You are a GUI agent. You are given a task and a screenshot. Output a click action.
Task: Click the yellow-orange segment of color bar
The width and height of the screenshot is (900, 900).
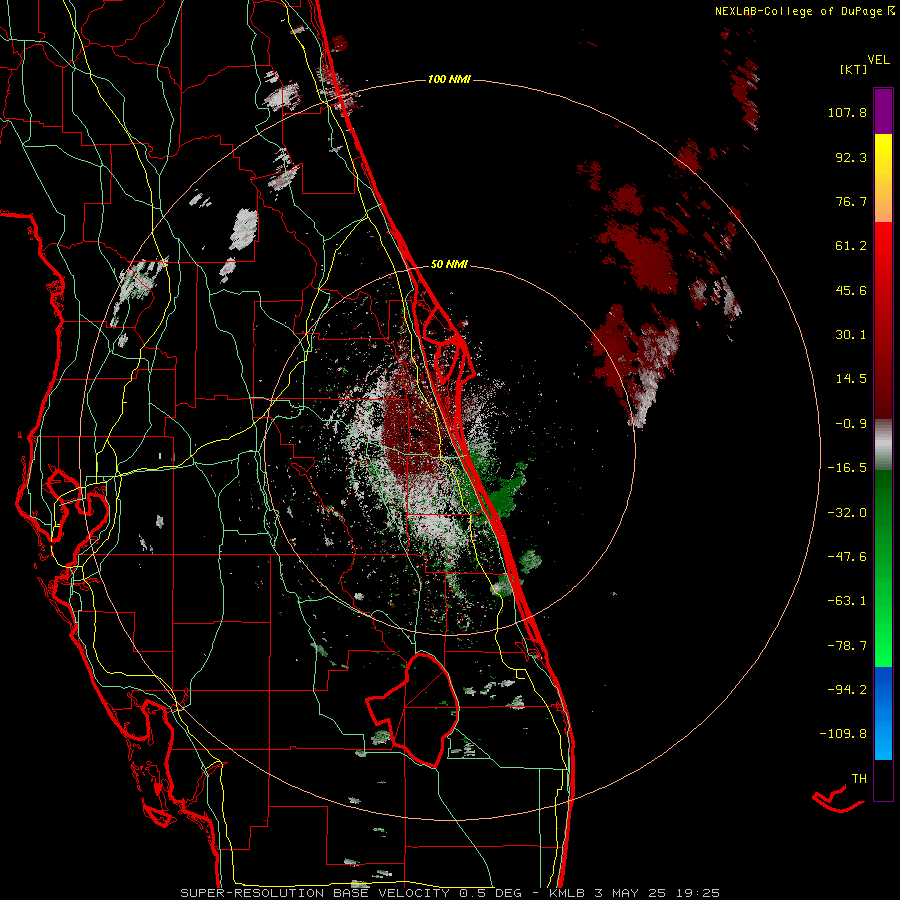pyautogui.click(x=883, y=178)
